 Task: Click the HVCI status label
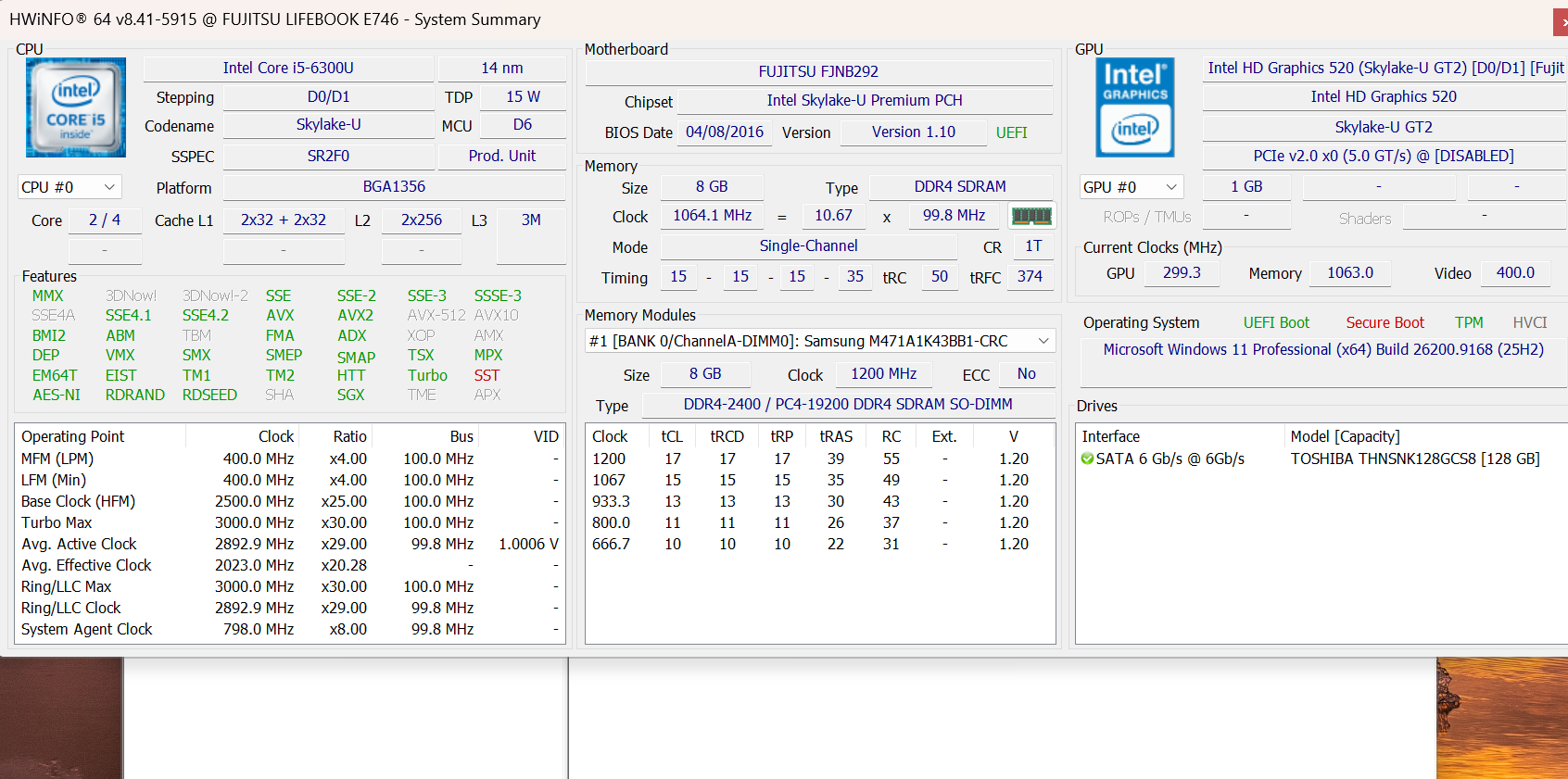coord(1530,322)
